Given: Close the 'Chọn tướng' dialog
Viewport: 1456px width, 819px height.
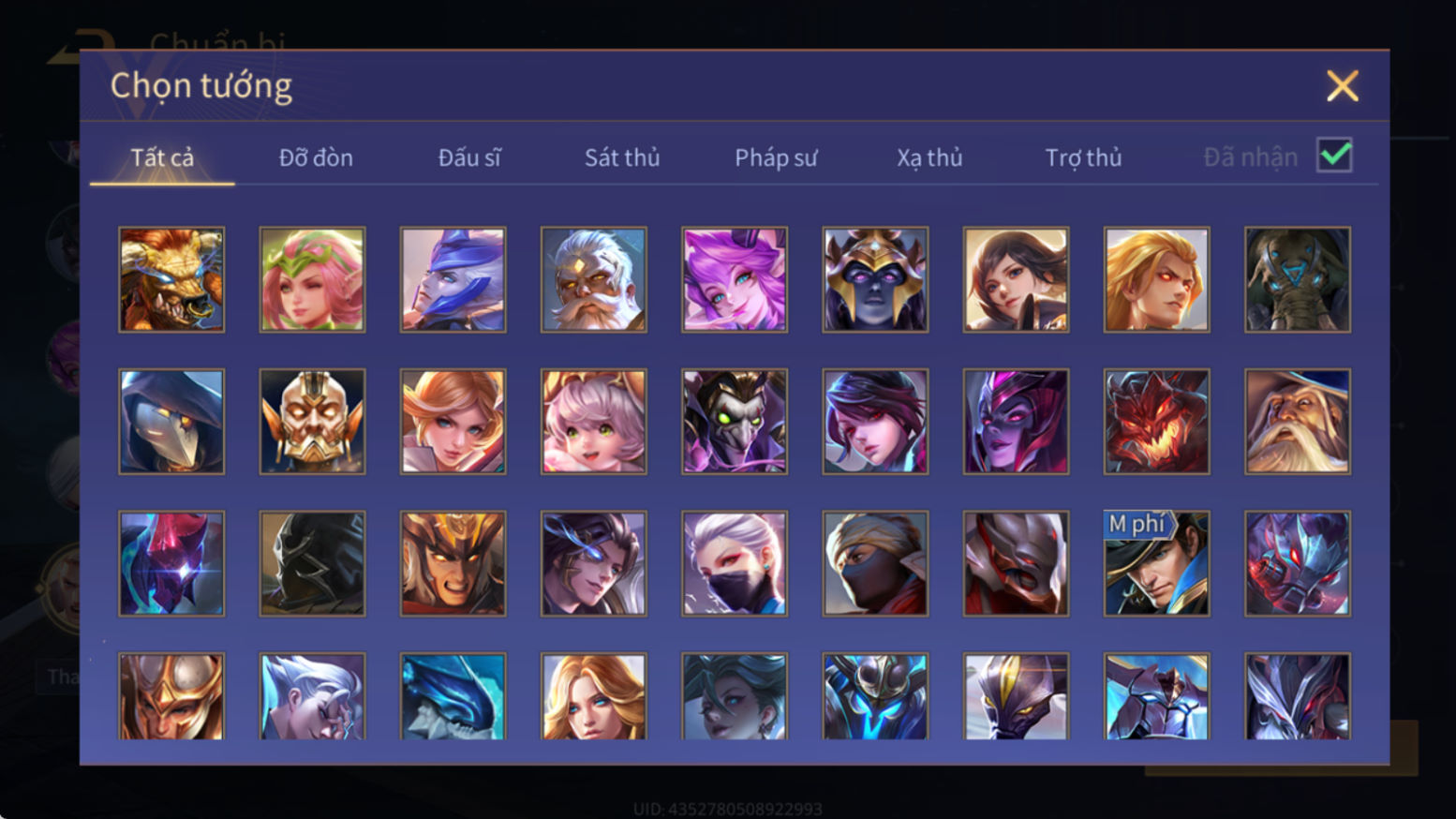Looking at the screenshot, I should (1342, 86).
